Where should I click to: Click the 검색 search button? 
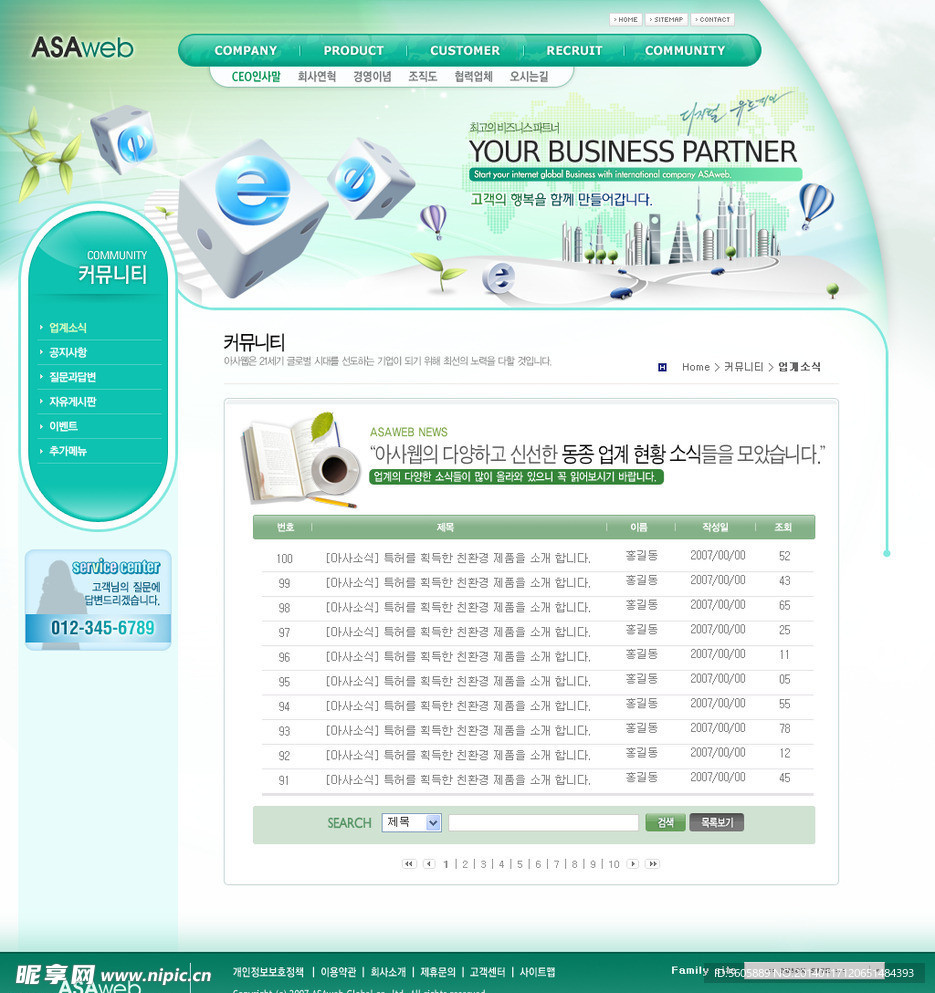(665, 823)
